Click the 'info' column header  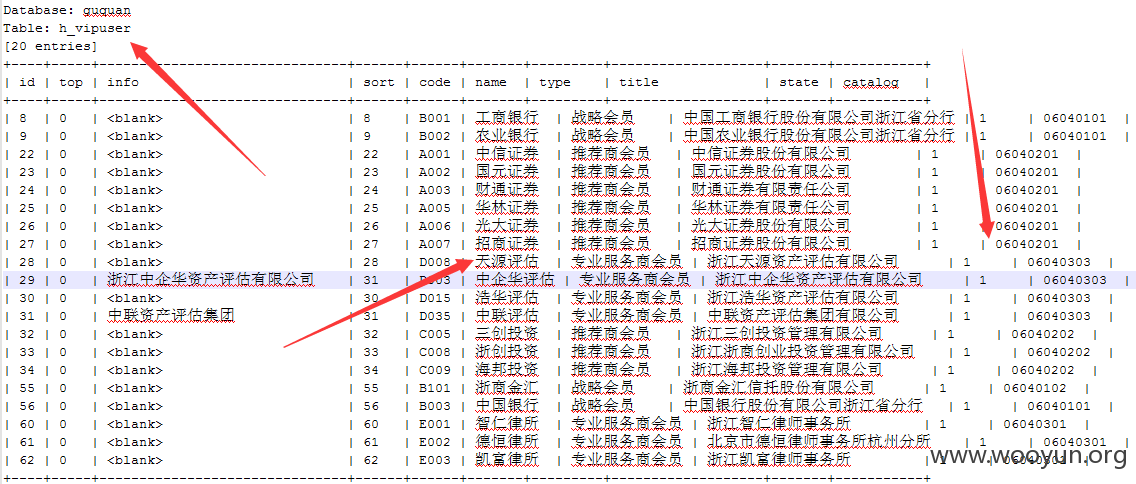tap(122, 83)
